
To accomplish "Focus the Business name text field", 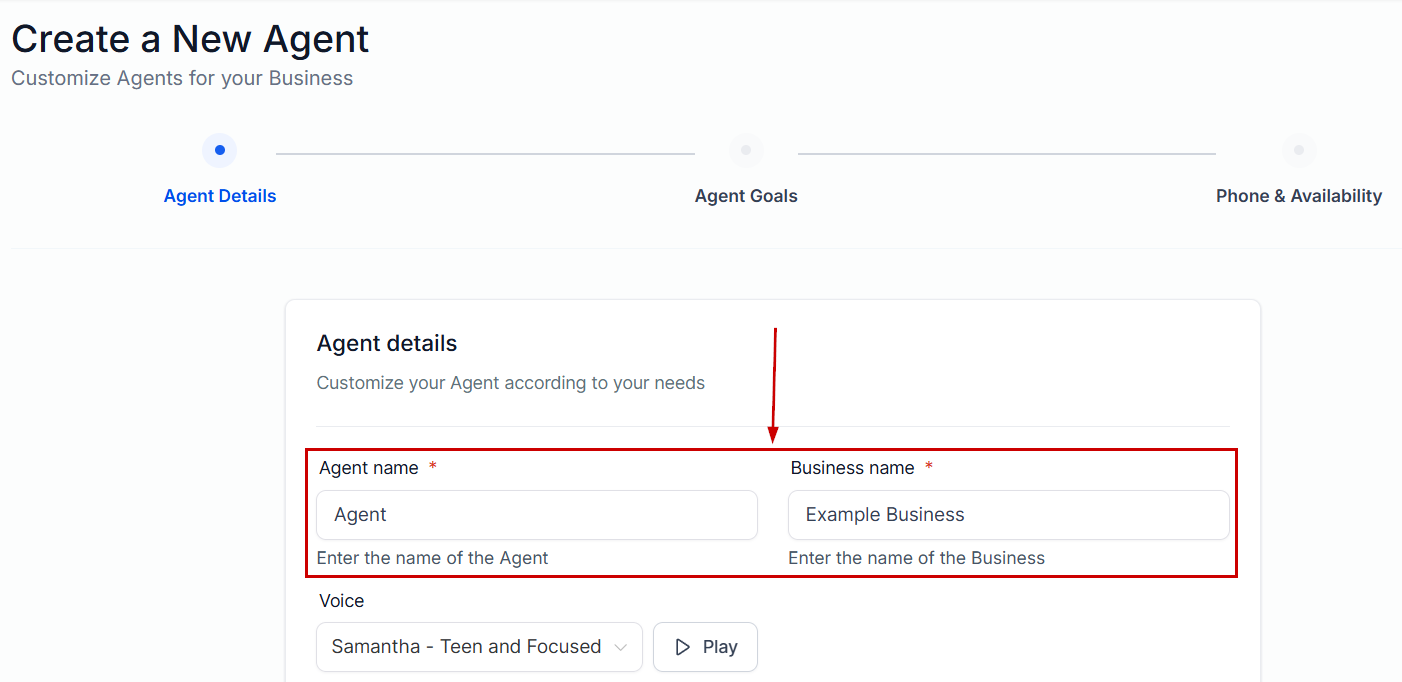I will point(1008,515).
